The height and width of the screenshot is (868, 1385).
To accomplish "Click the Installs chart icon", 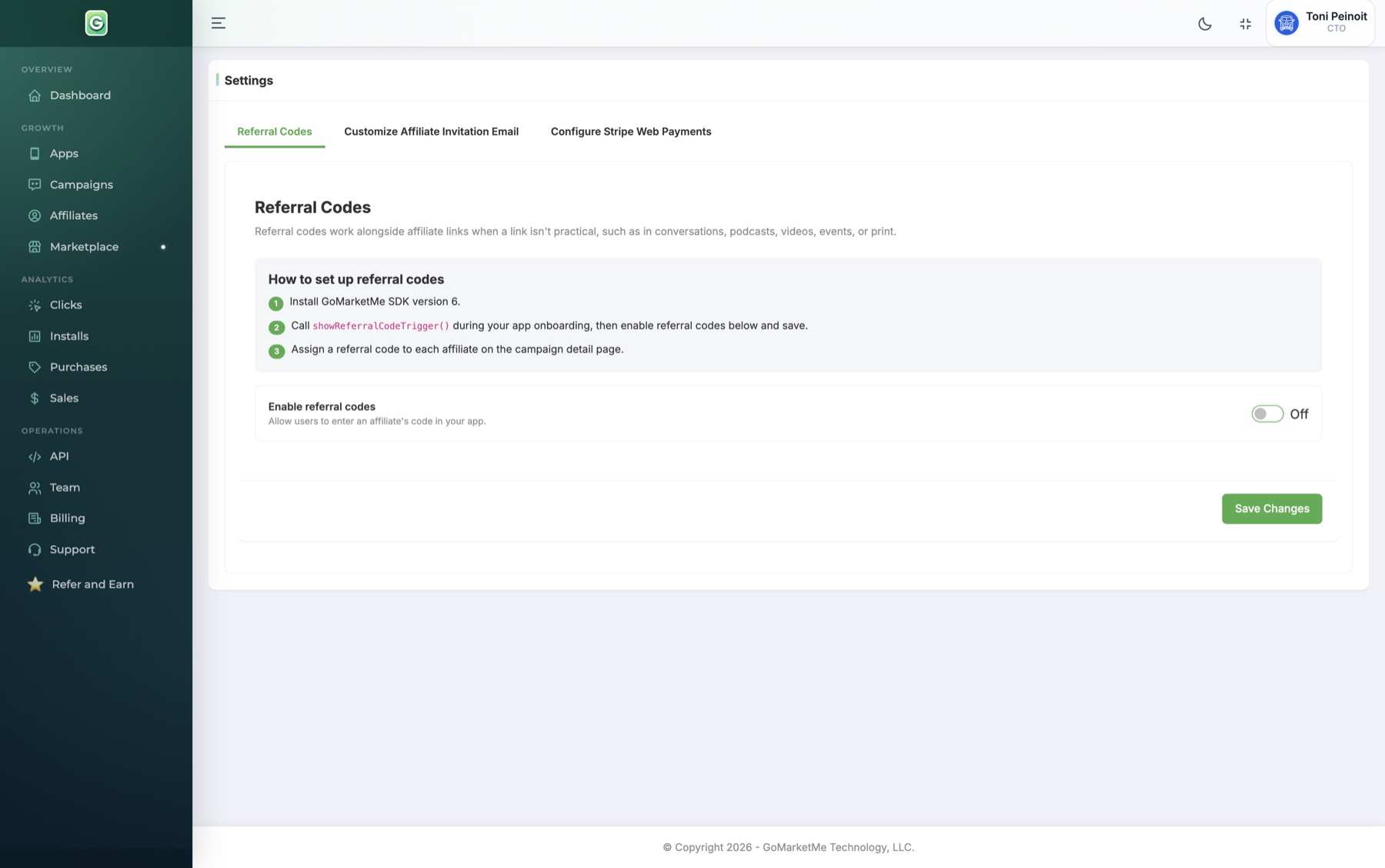I will click(35, 336).
